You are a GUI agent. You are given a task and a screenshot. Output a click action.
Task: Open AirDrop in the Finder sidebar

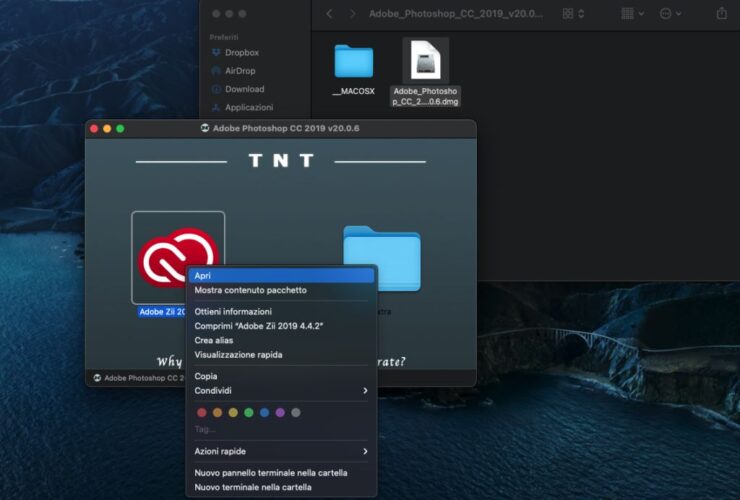point(241,71)
